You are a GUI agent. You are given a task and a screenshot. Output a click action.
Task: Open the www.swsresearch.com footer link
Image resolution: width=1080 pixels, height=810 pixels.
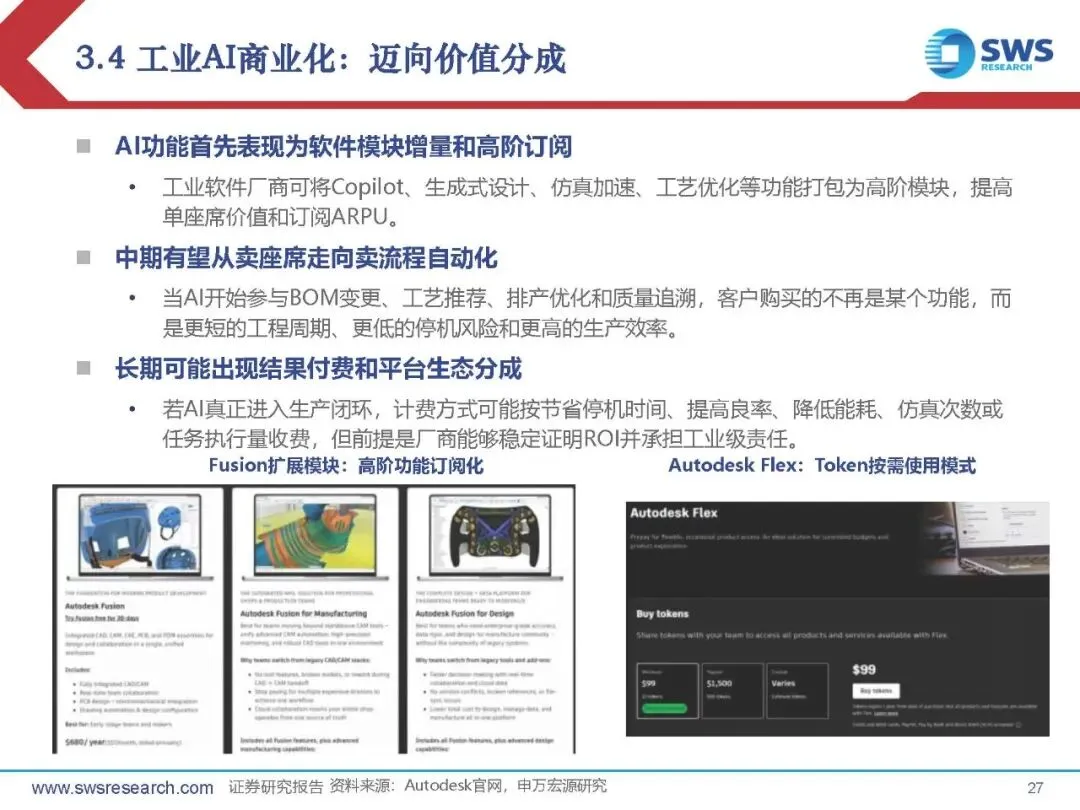pyautogui.click(x=123, y=787)
